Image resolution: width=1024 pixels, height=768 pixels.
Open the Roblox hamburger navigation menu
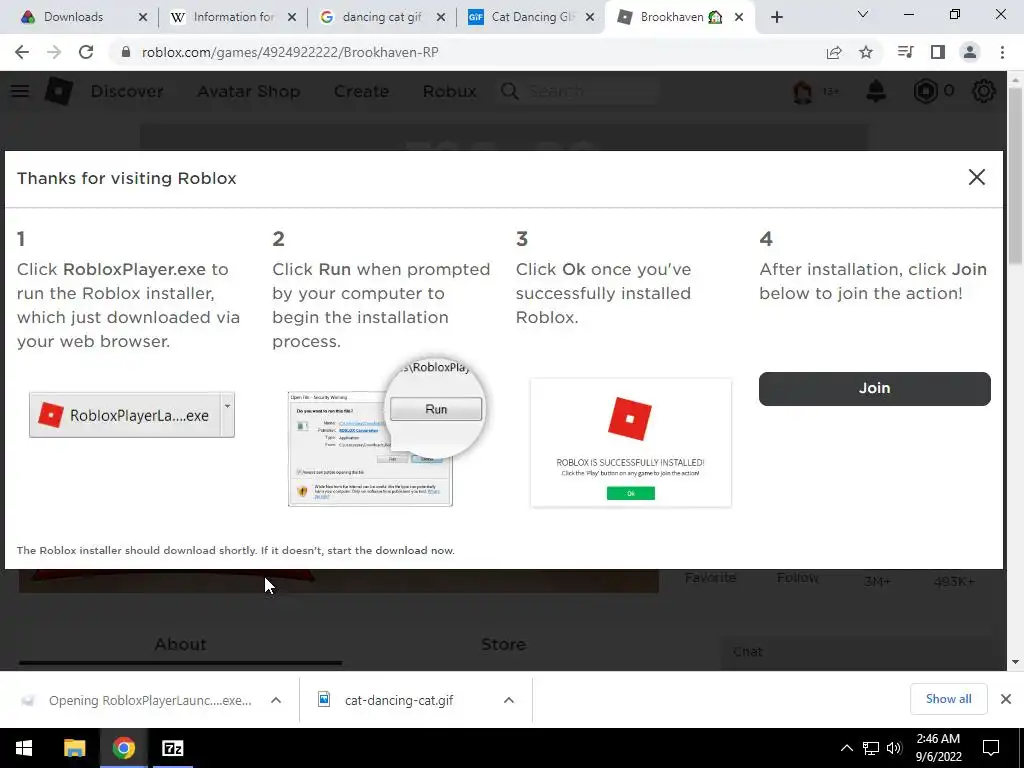tap(20, 91)
